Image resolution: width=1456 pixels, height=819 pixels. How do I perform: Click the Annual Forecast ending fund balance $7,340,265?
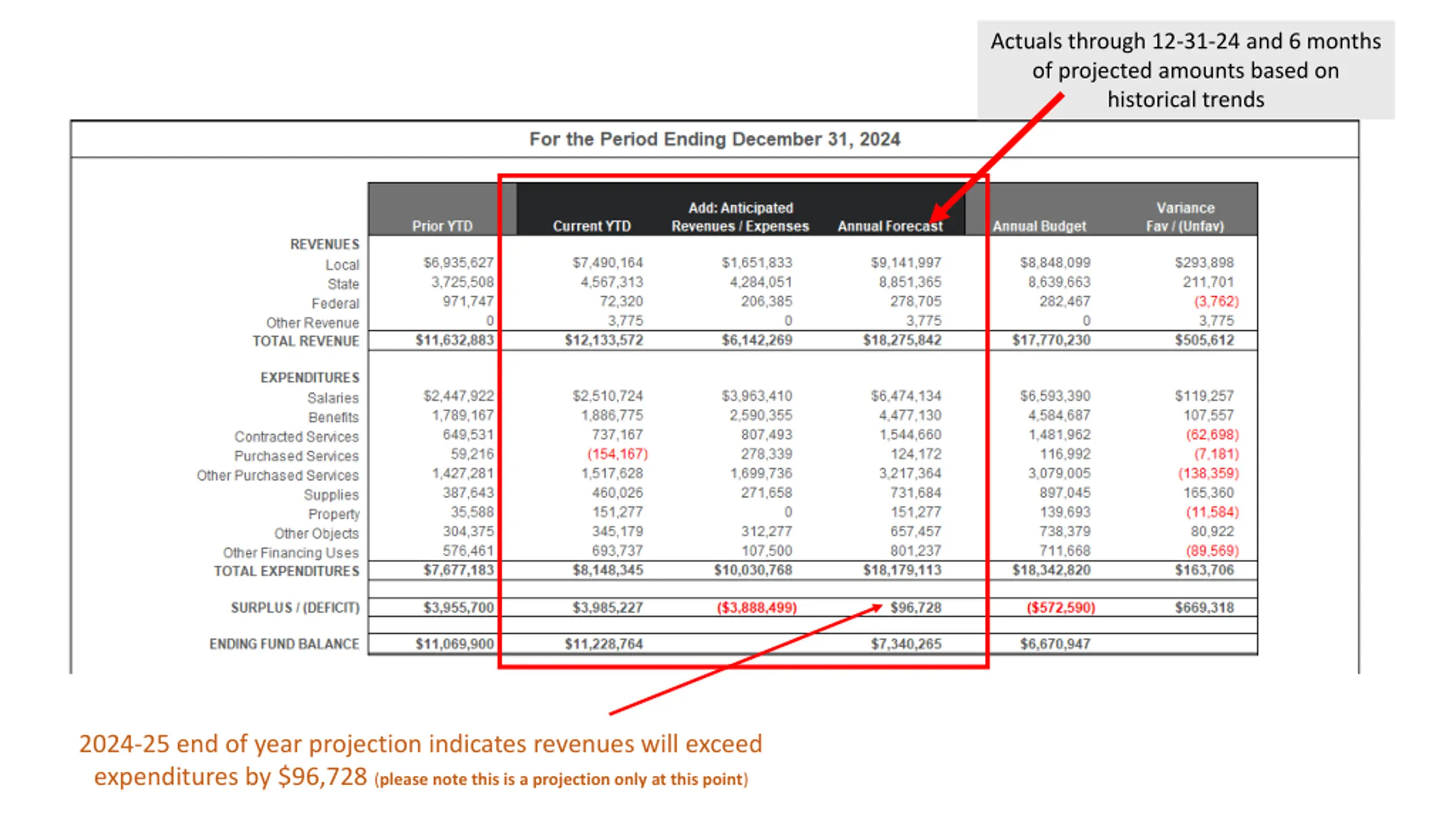906,644
